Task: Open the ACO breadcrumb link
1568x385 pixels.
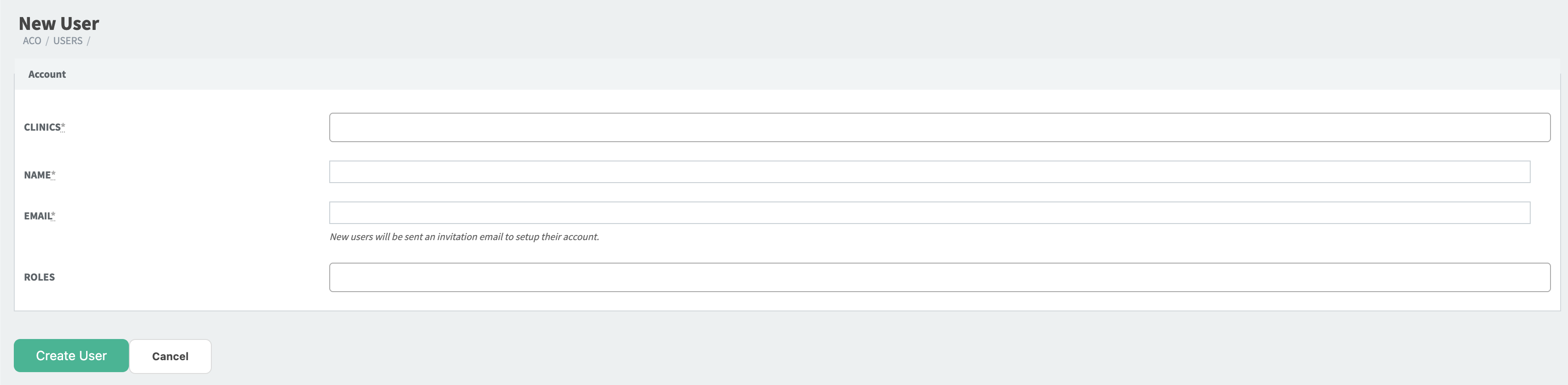Action: coord(32,41)
